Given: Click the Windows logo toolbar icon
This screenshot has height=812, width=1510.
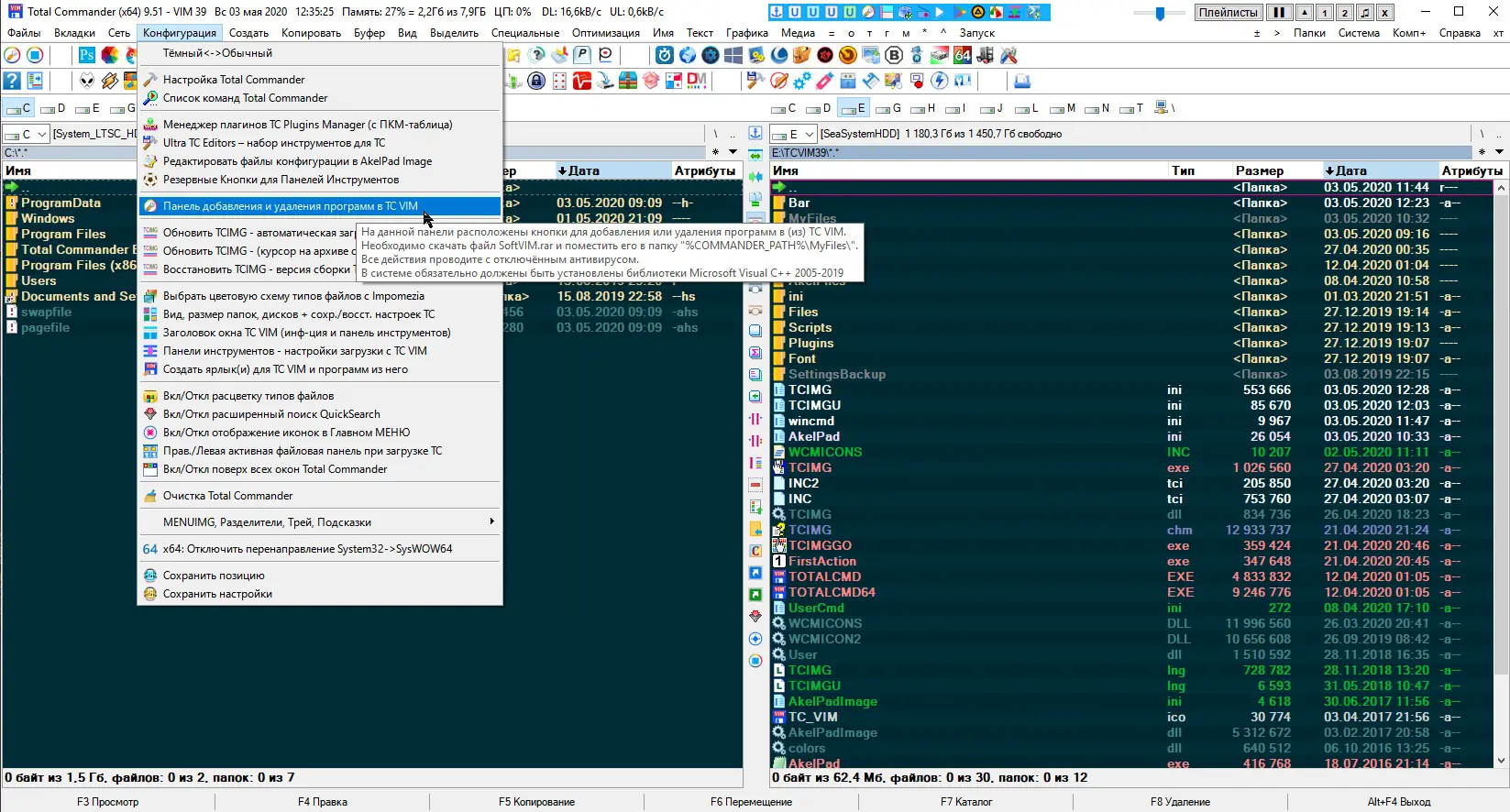Looking at the screenshot, I should 733,56.
